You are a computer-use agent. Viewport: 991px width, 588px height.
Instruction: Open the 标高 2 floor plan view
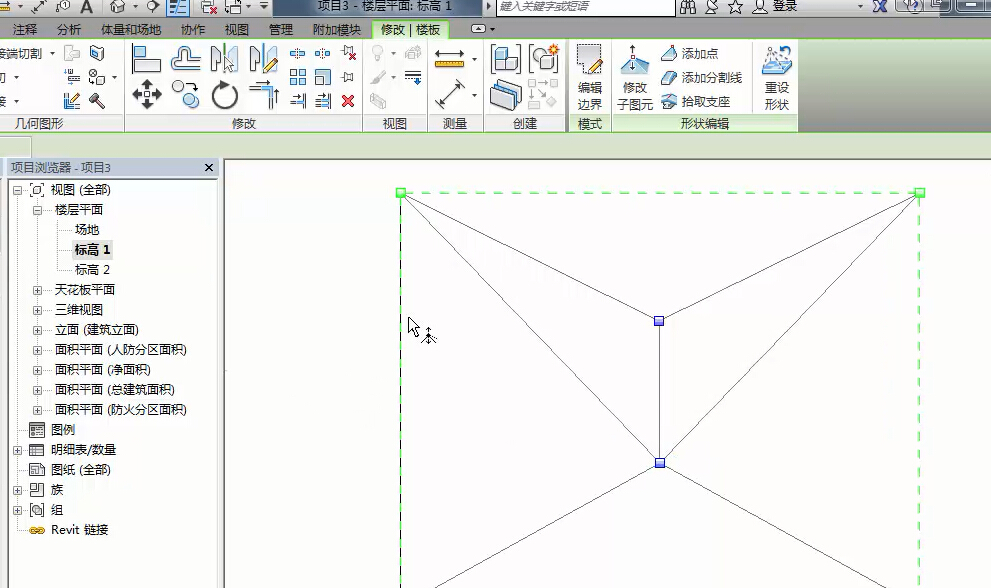pyautogui.click(x=92, y=270)
